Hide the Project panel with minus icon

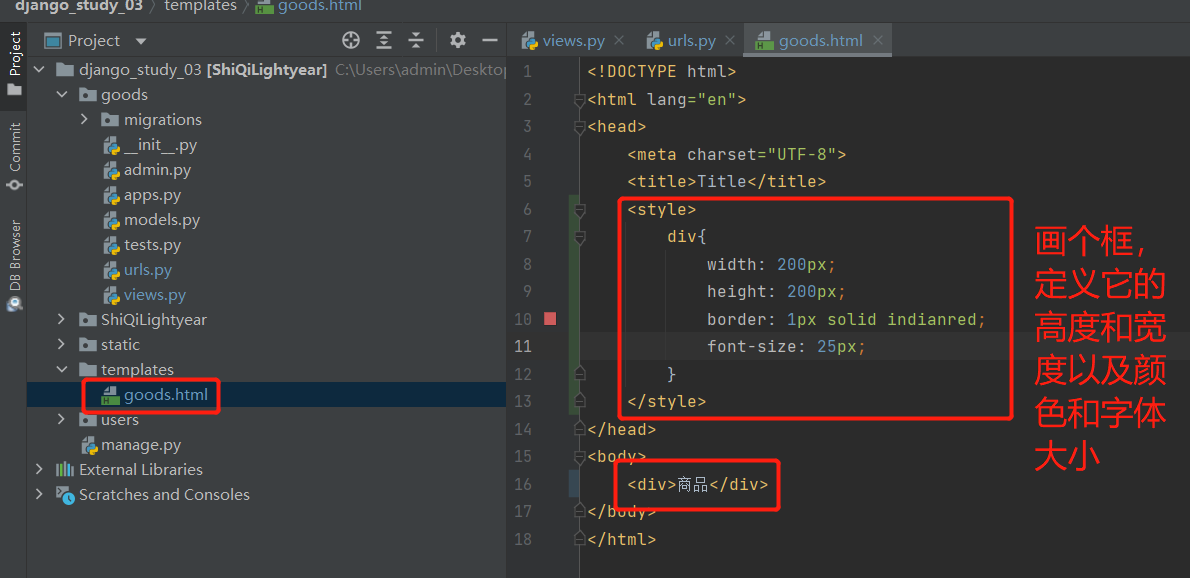click(490, 40)
